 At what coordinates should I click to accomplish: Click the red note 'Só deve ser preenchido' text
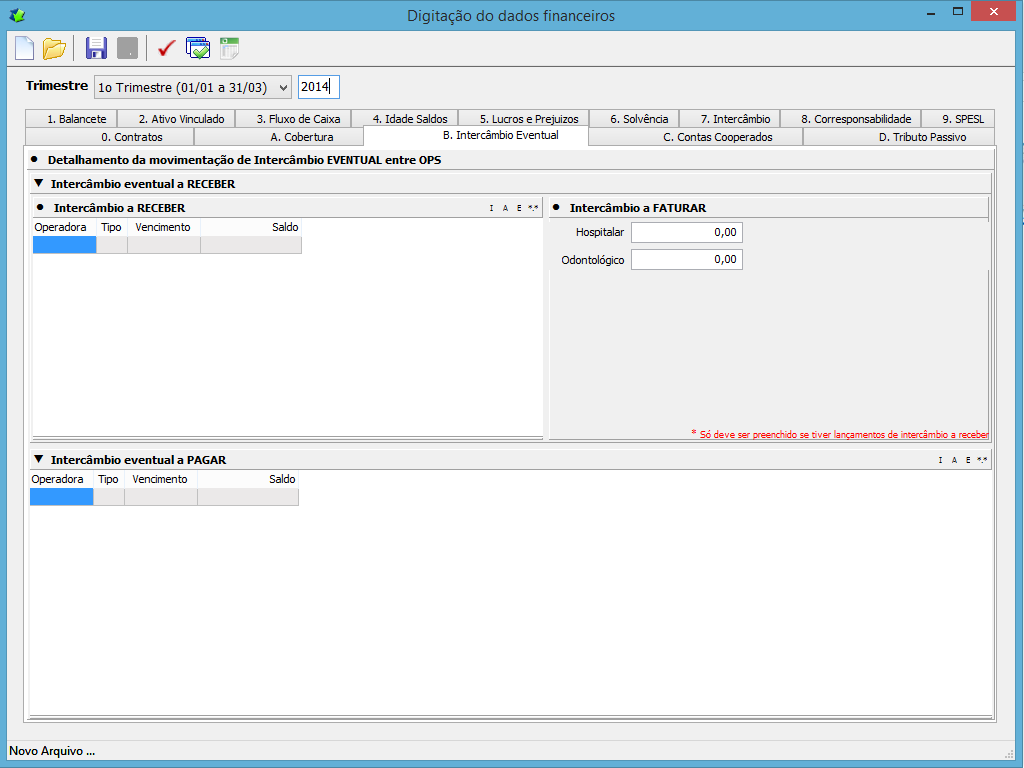click(x=840, y=434)
